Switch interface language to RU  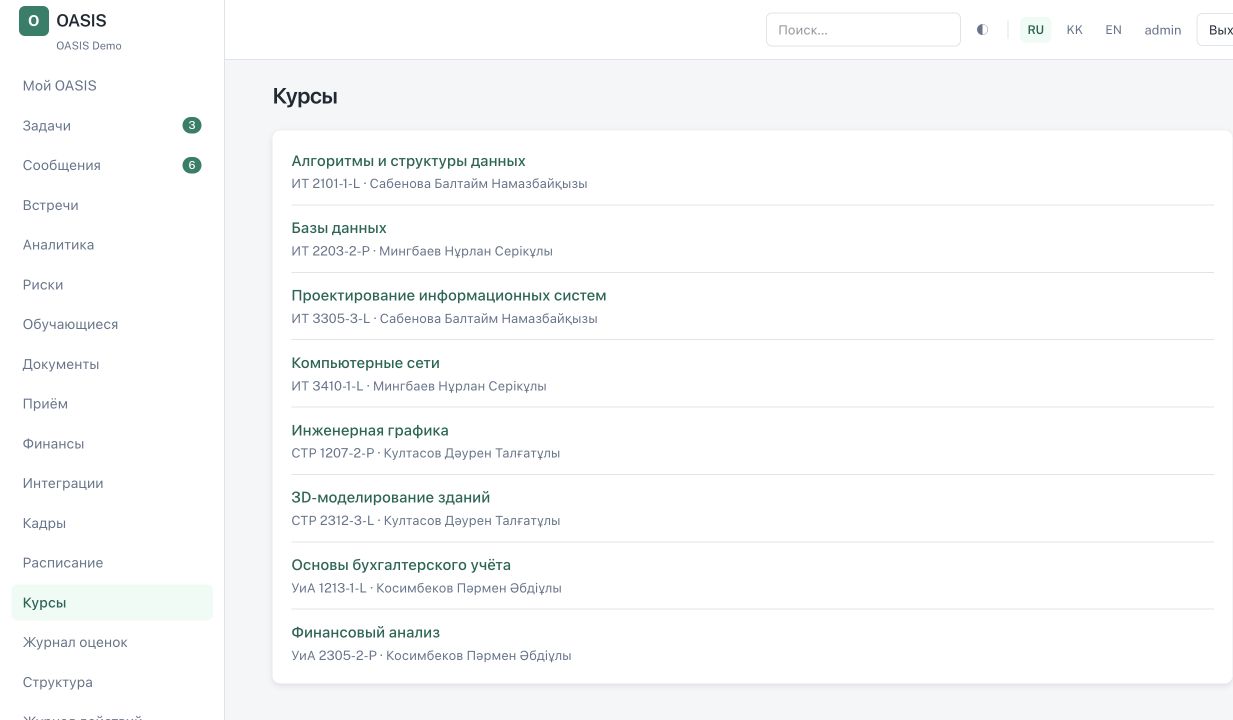[x=1036, y=30]
